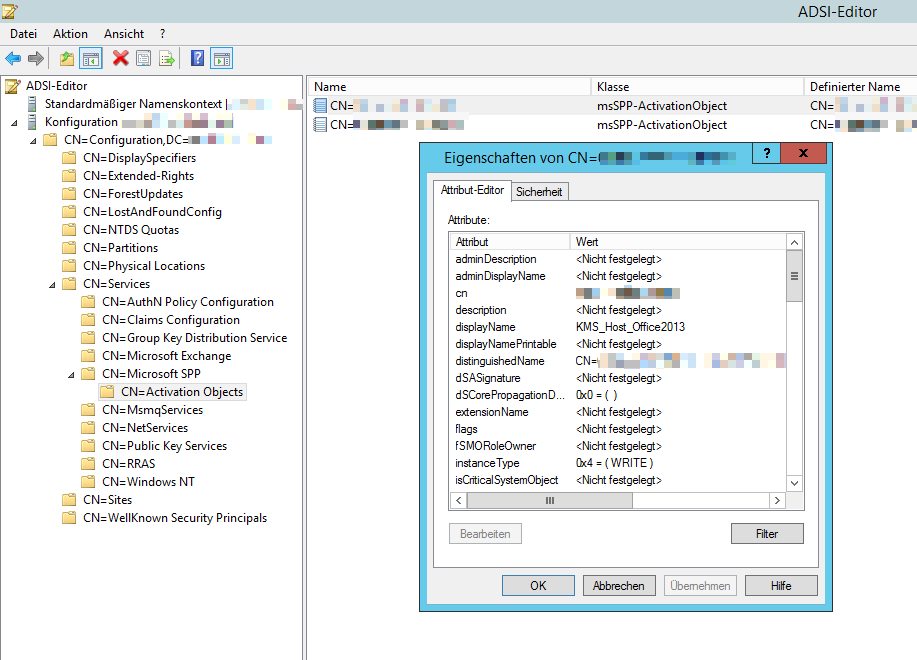The image size is (917, 660).
Task: Toggle the action pane show/hide button
Action: tap(221, 58)
